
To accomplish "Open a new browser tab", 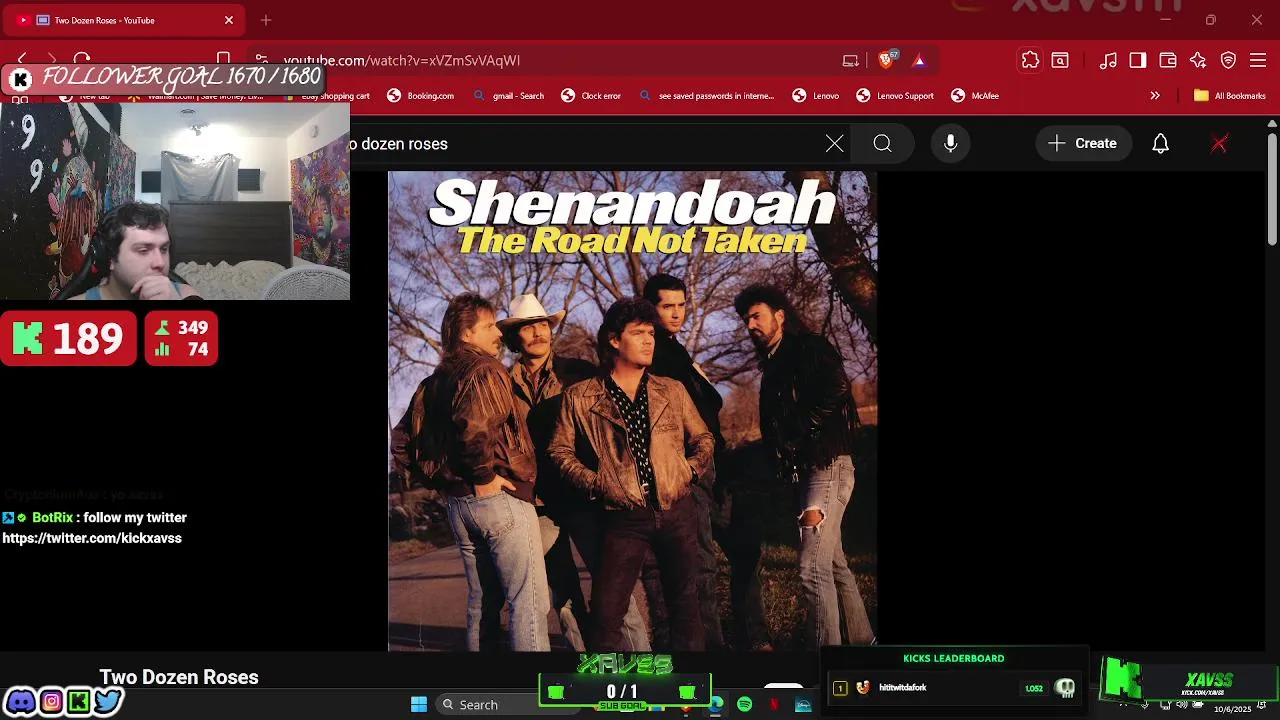I will pos(266,20).
